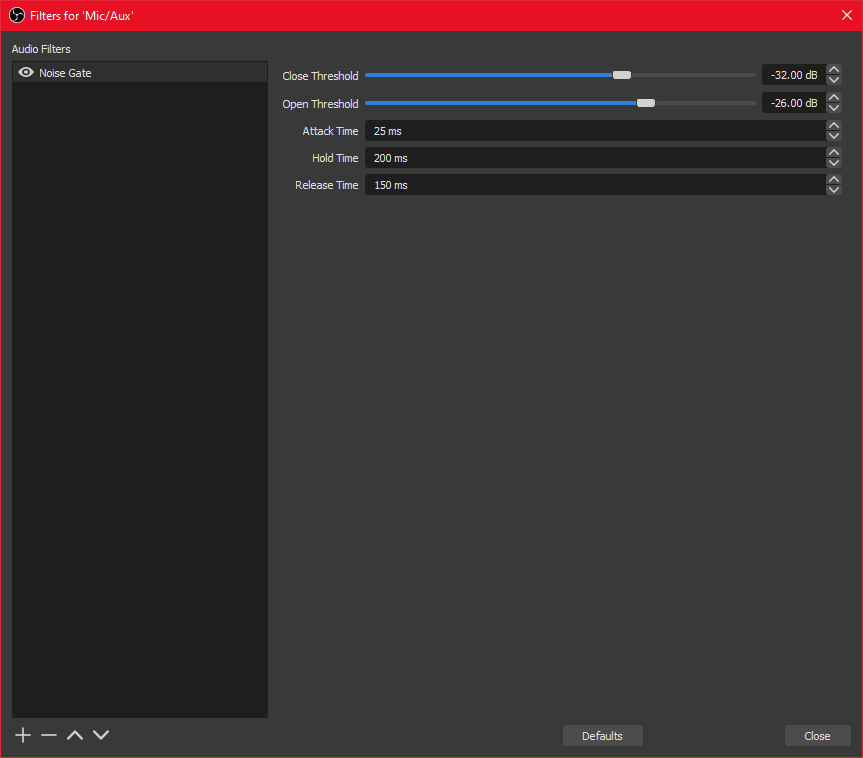Viewport: 863px width, 758px height.
Task: Close the Filters window with X
Action: tap(847, 15)
